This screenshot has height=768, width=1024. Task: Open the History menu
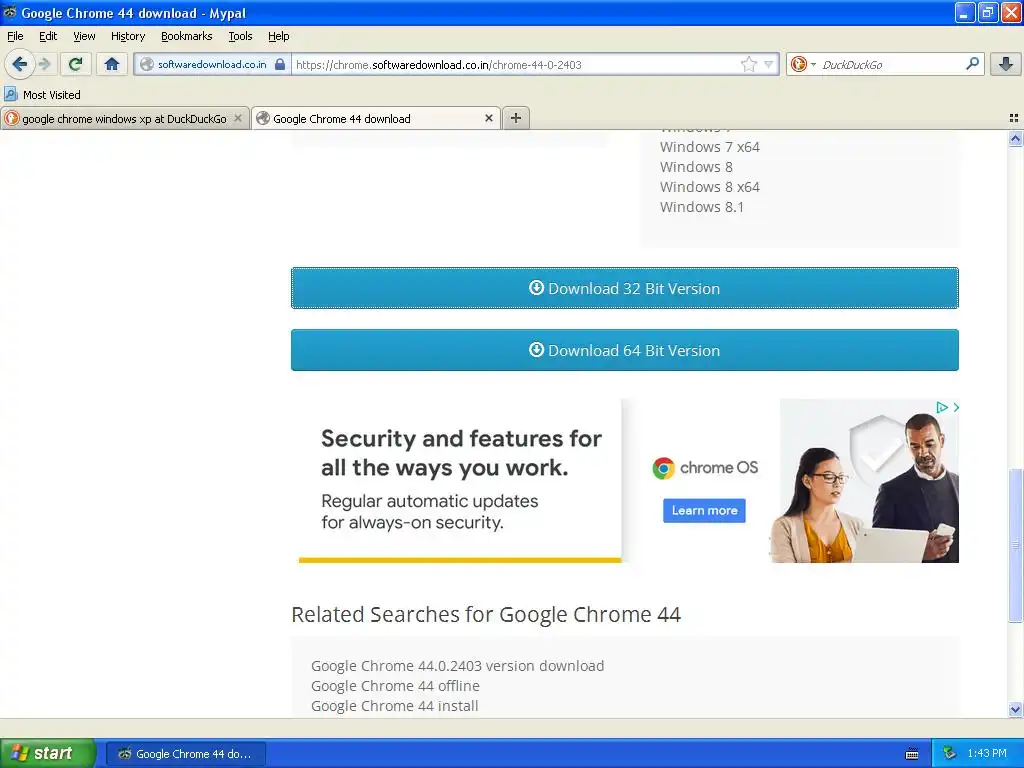pos(128,36)
